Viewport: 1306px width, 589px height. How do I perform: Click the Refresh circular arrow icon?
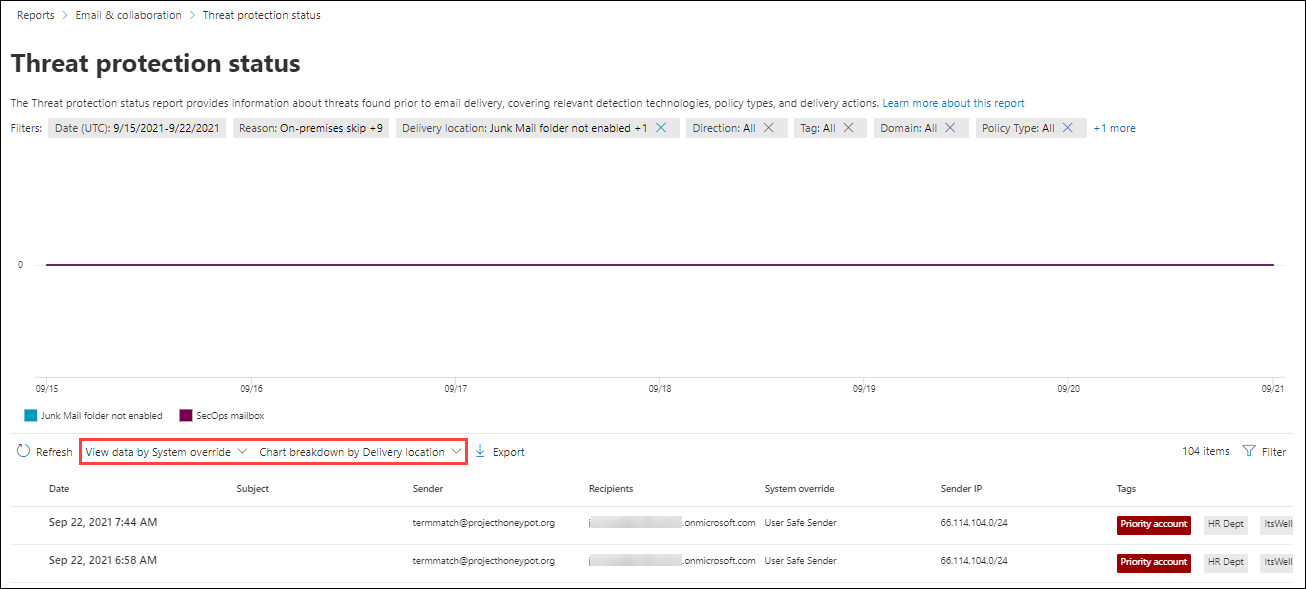(x=23, y=452)
